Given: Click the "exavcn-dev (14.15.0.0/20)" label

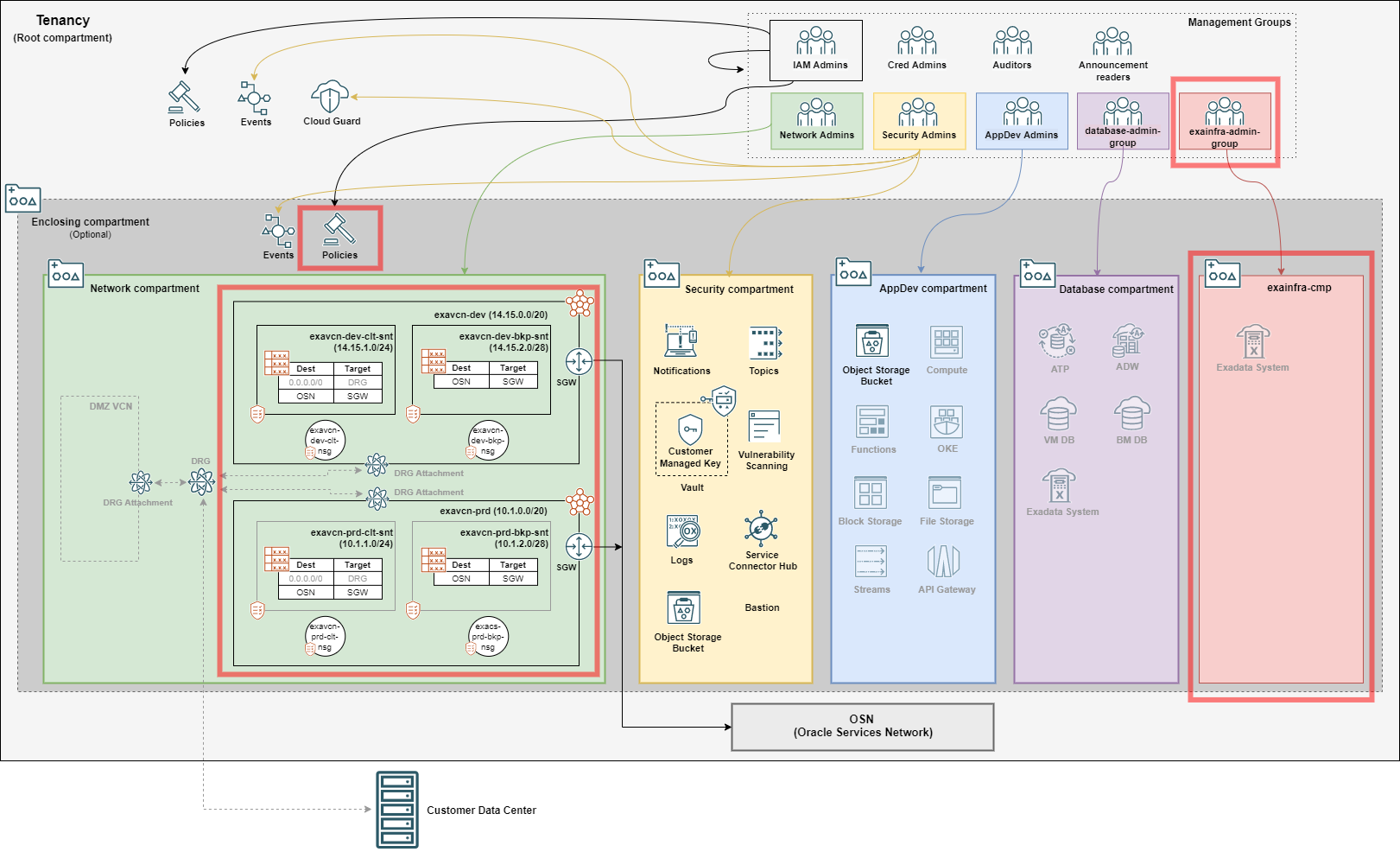Looking at the screenshot, I should (491, 315).
